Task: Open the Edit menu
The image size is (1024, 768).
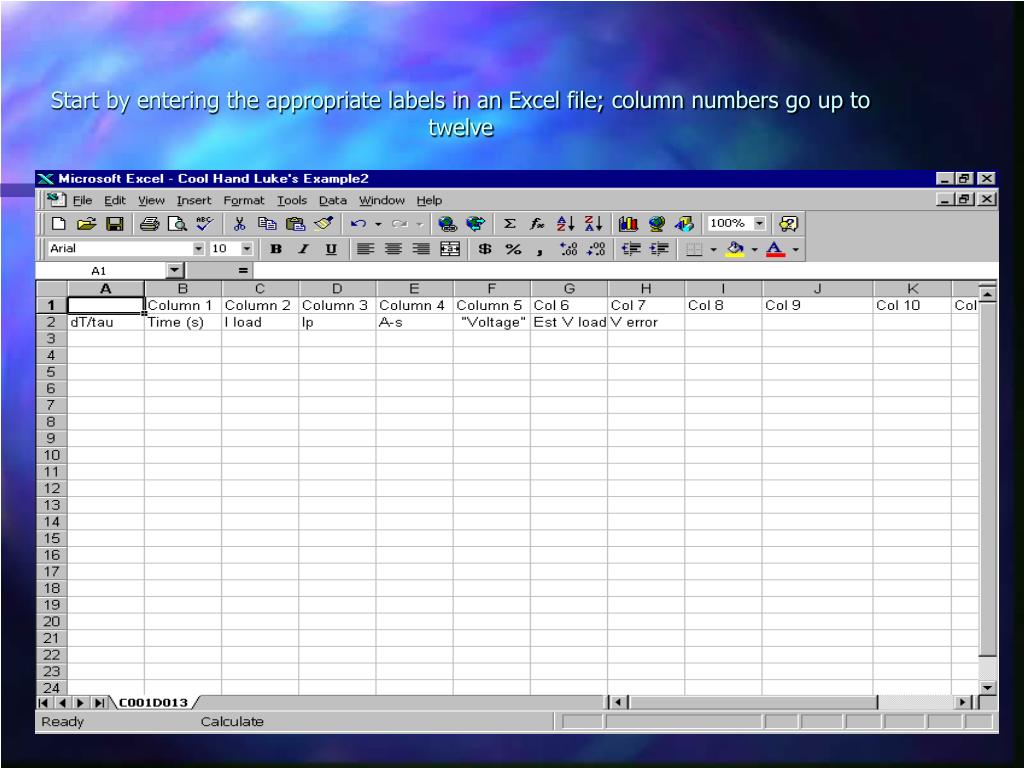Action: point(115,200)
